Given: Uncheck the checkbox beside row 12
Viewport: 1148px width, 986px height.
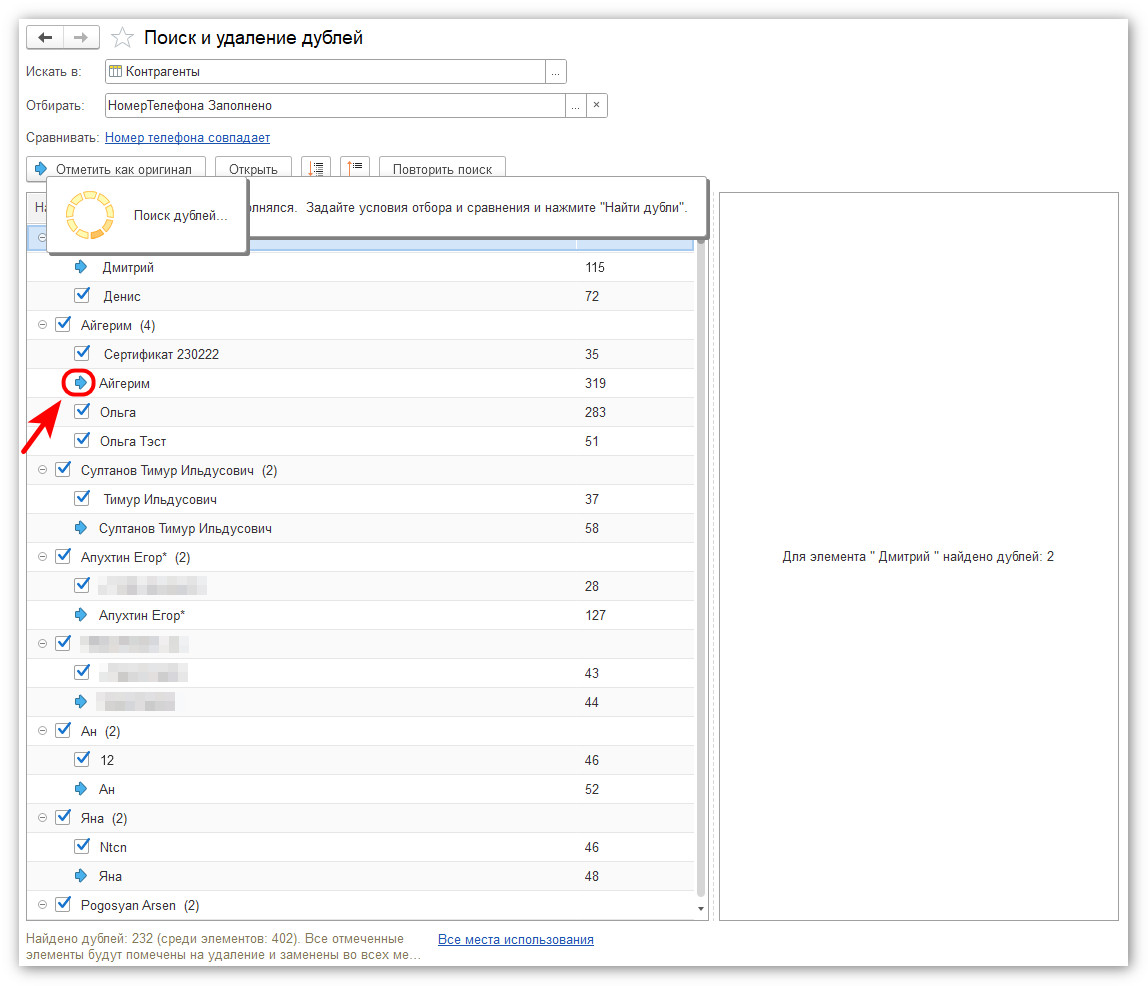Looking at the screenshot, I should [82, 759].
